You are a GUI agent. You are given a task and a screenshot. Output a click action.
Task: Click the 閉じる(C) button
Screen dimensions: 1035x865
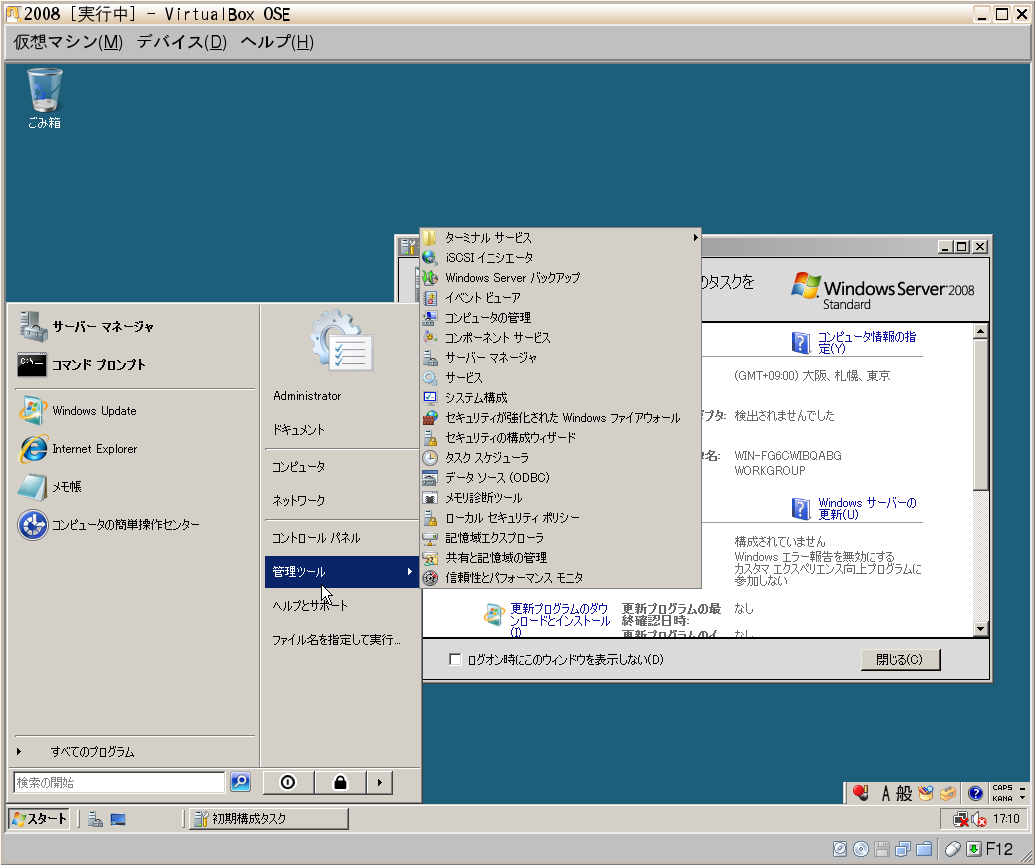[x=900, y=660]
